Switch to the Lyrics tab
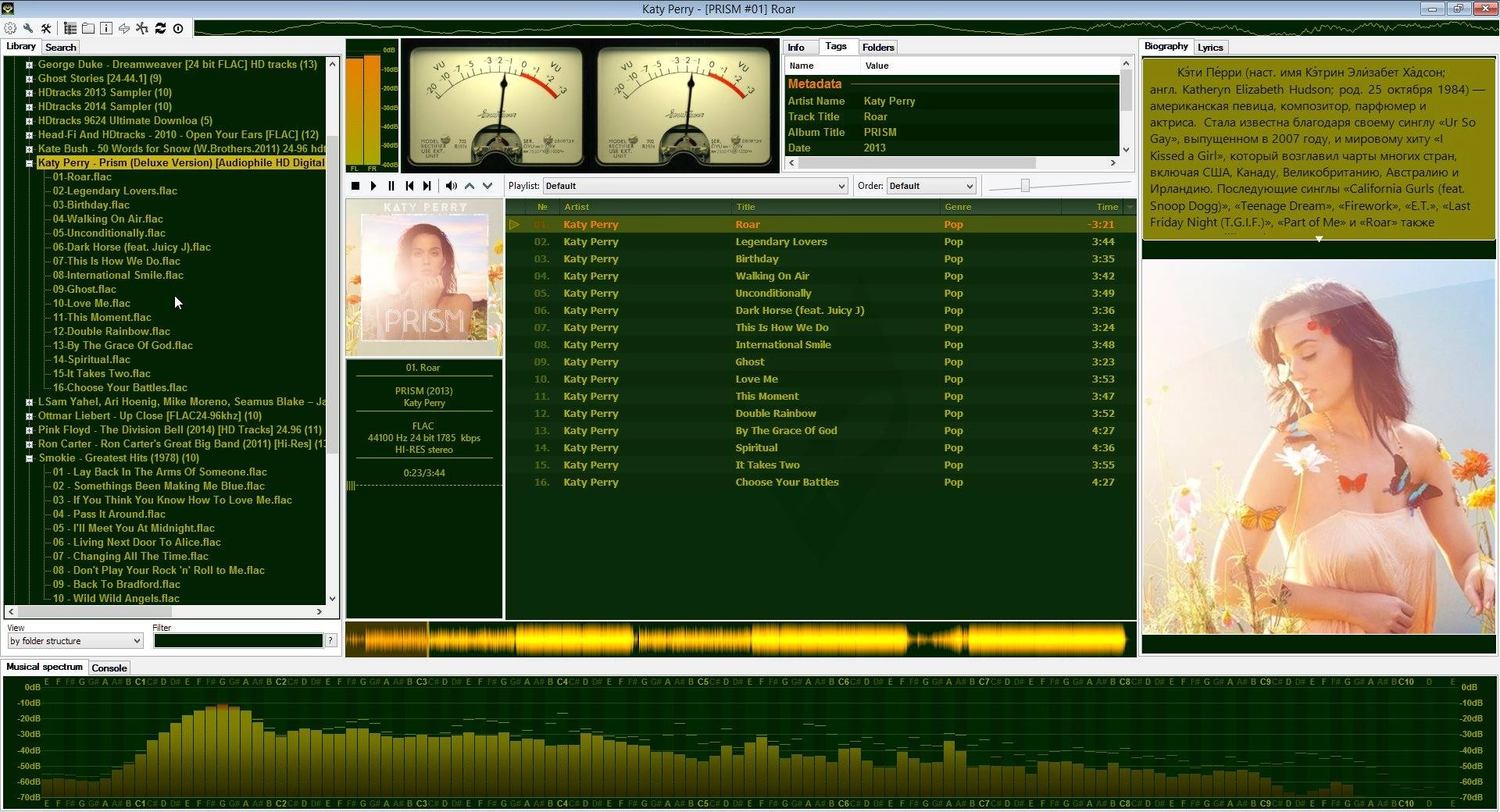The image size is (1500, 812). coord(1210,48)
